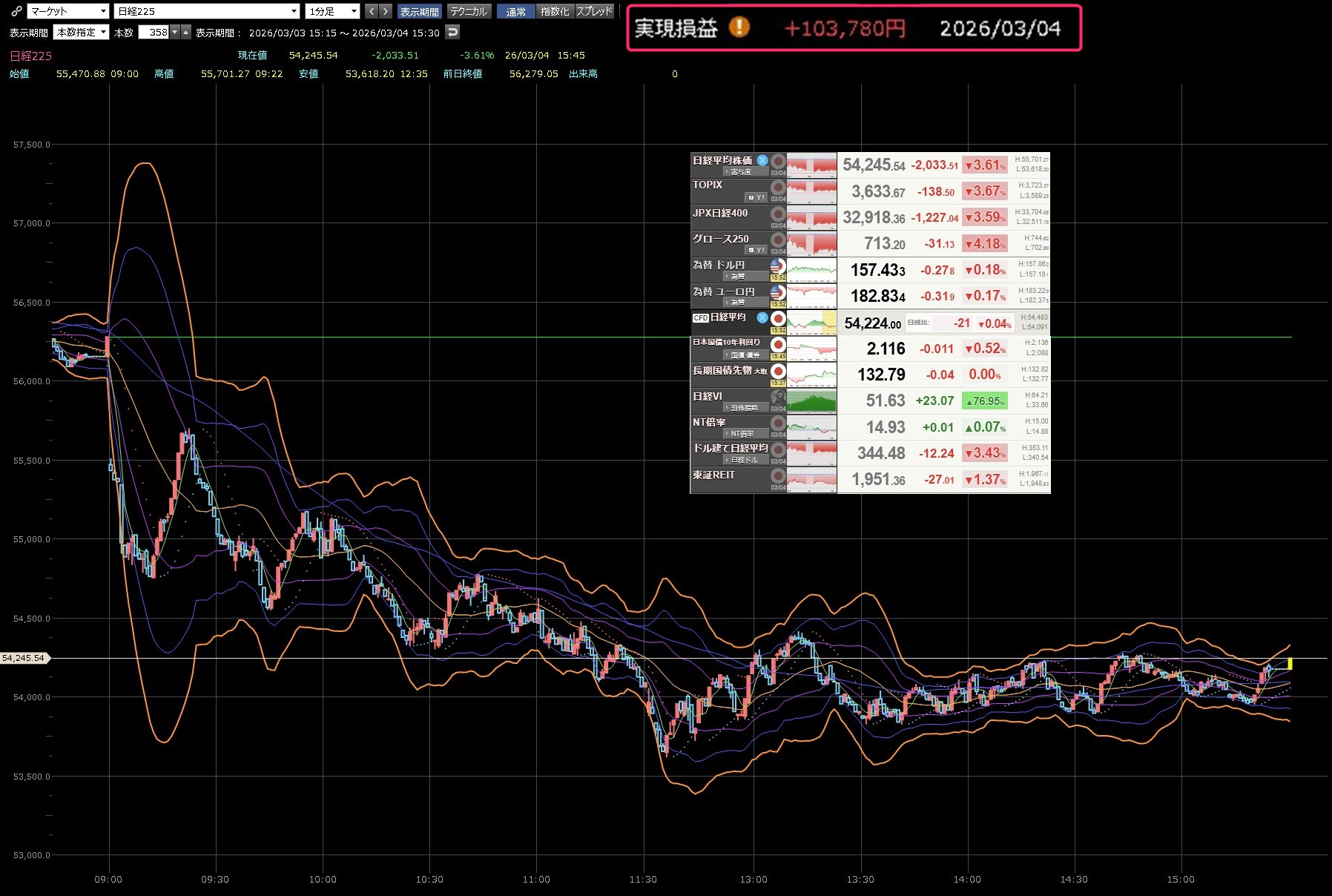The height and width of the screenshot is (896, 1332).
Task: Click the Y! link icon under TOPIX
Action: (x=756, y=197)
